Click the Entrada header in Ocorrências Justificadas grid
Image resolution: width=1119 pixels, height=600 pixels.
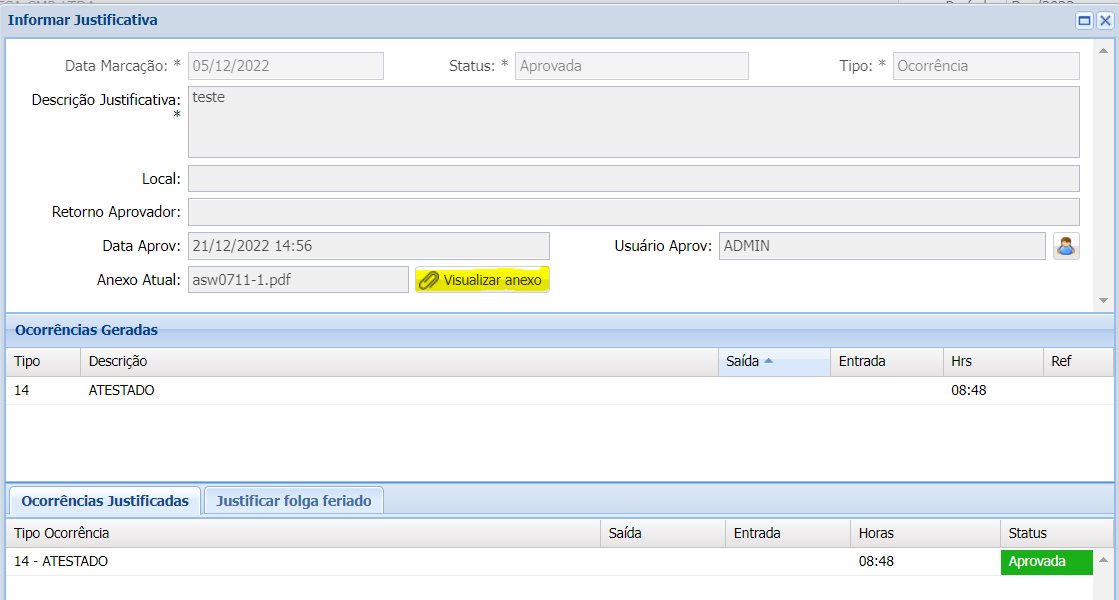tap(788, 533)
